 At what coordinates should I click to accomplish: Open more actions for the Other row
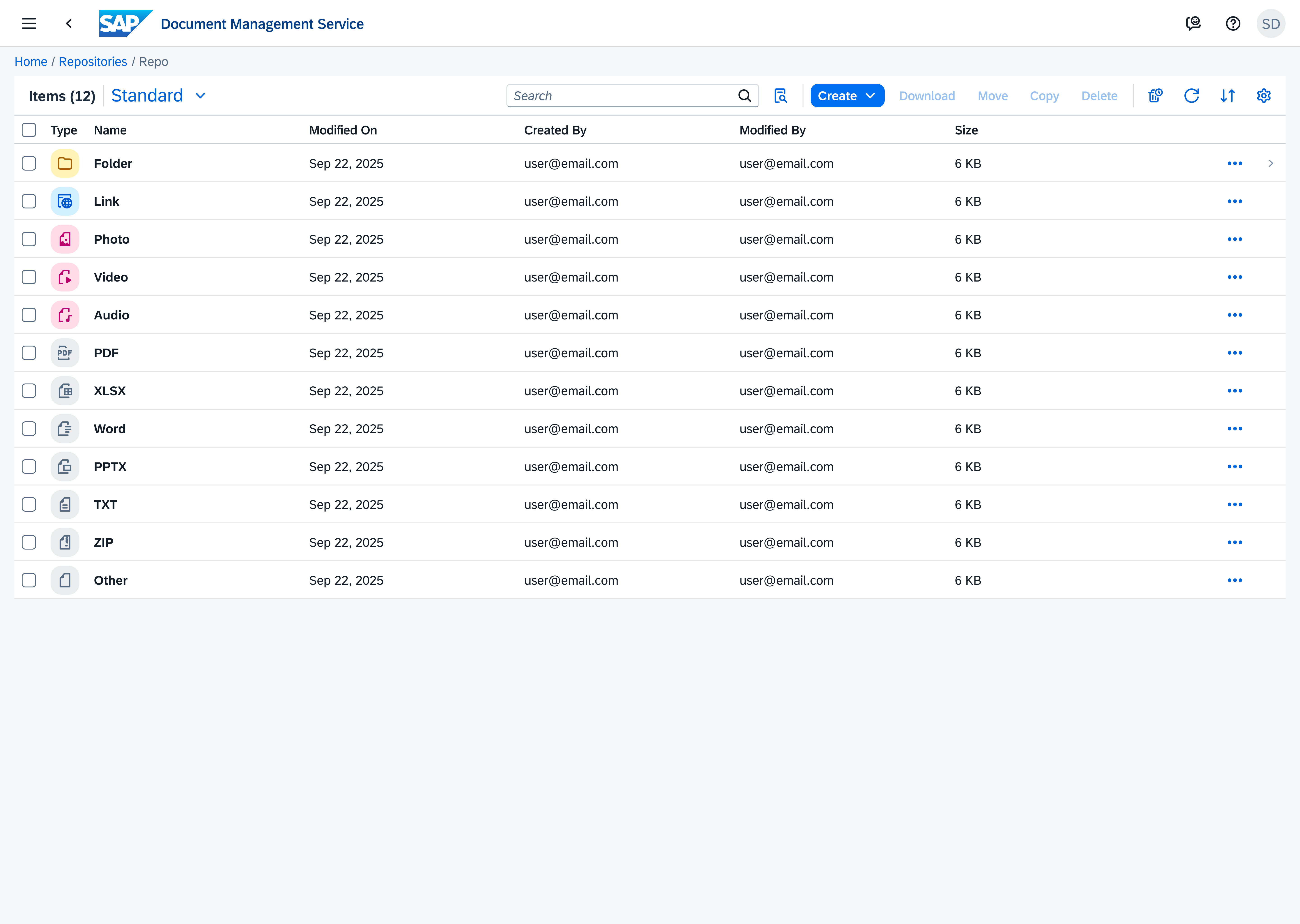1235,580
